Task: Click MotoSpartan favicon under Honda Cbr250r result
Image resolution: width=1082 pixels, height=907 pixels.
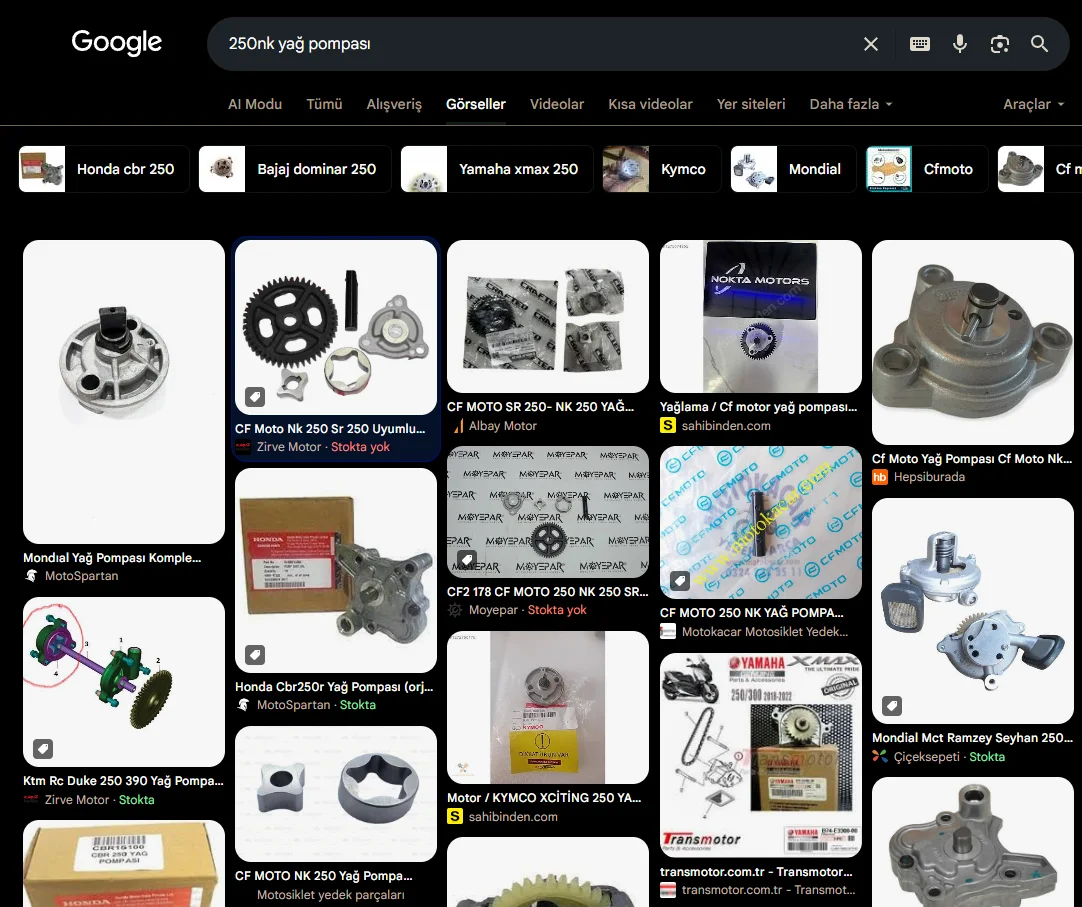Action: click(243, 705)
